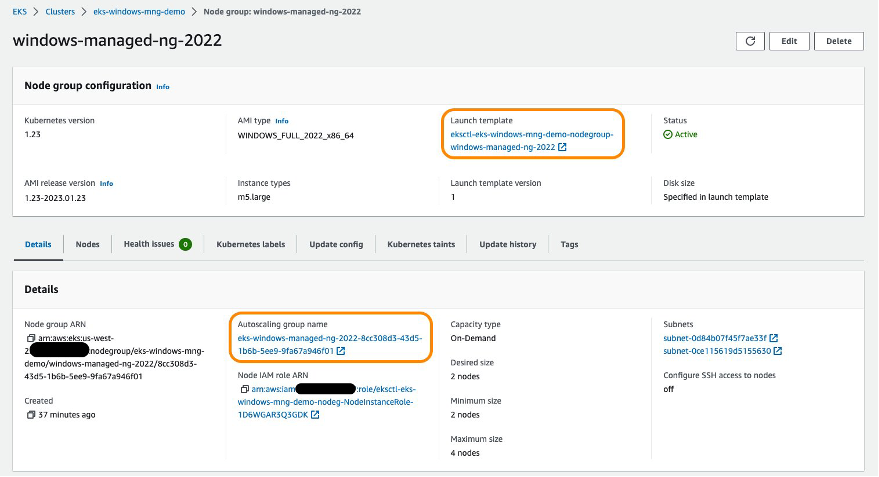This screenshot has width=879, height=477.
Task: Click the SSH access off value
Action: tap(669, 390)
